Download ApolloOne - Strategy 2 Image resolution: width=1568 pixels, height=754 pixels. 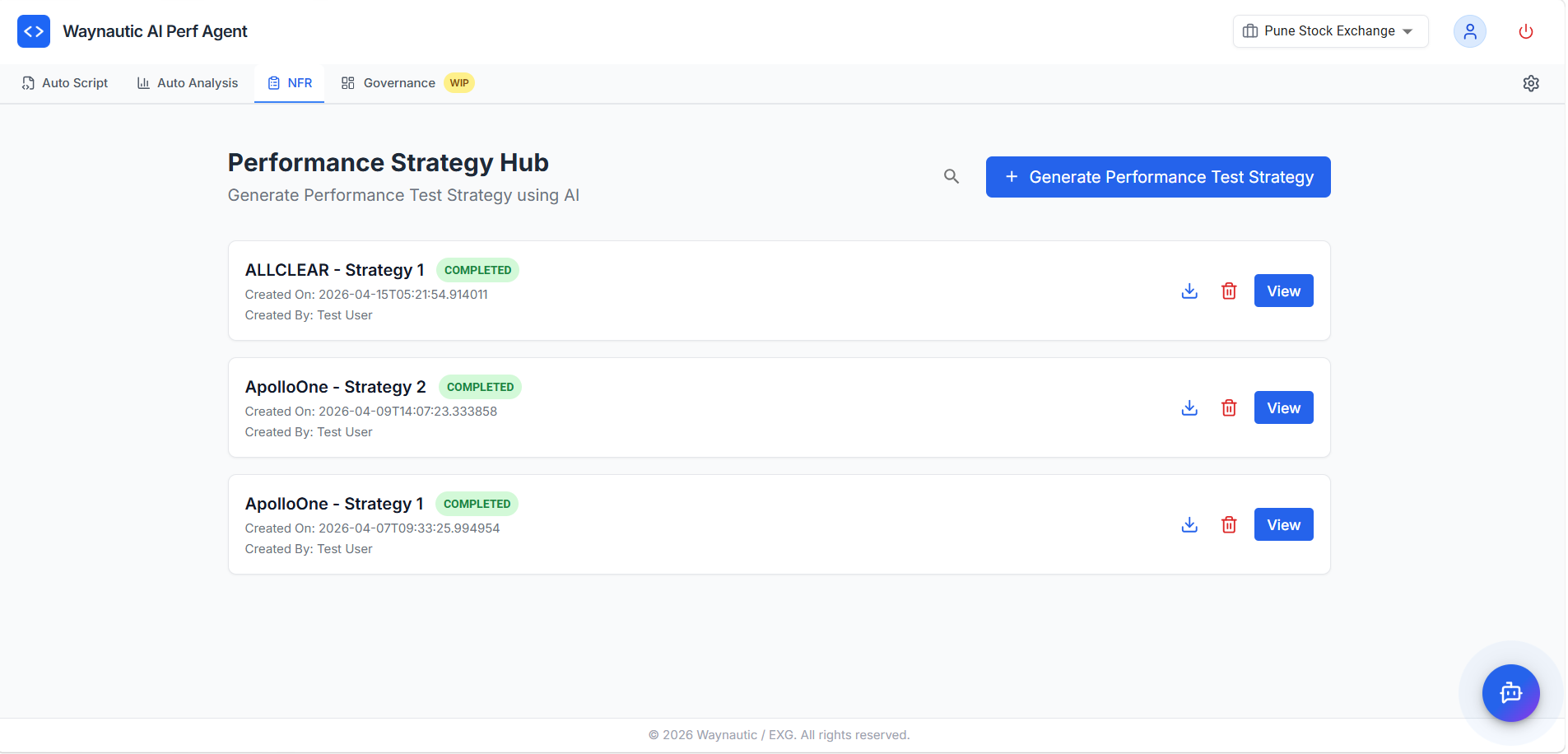pyautogui.click(x=1189, y=407)
